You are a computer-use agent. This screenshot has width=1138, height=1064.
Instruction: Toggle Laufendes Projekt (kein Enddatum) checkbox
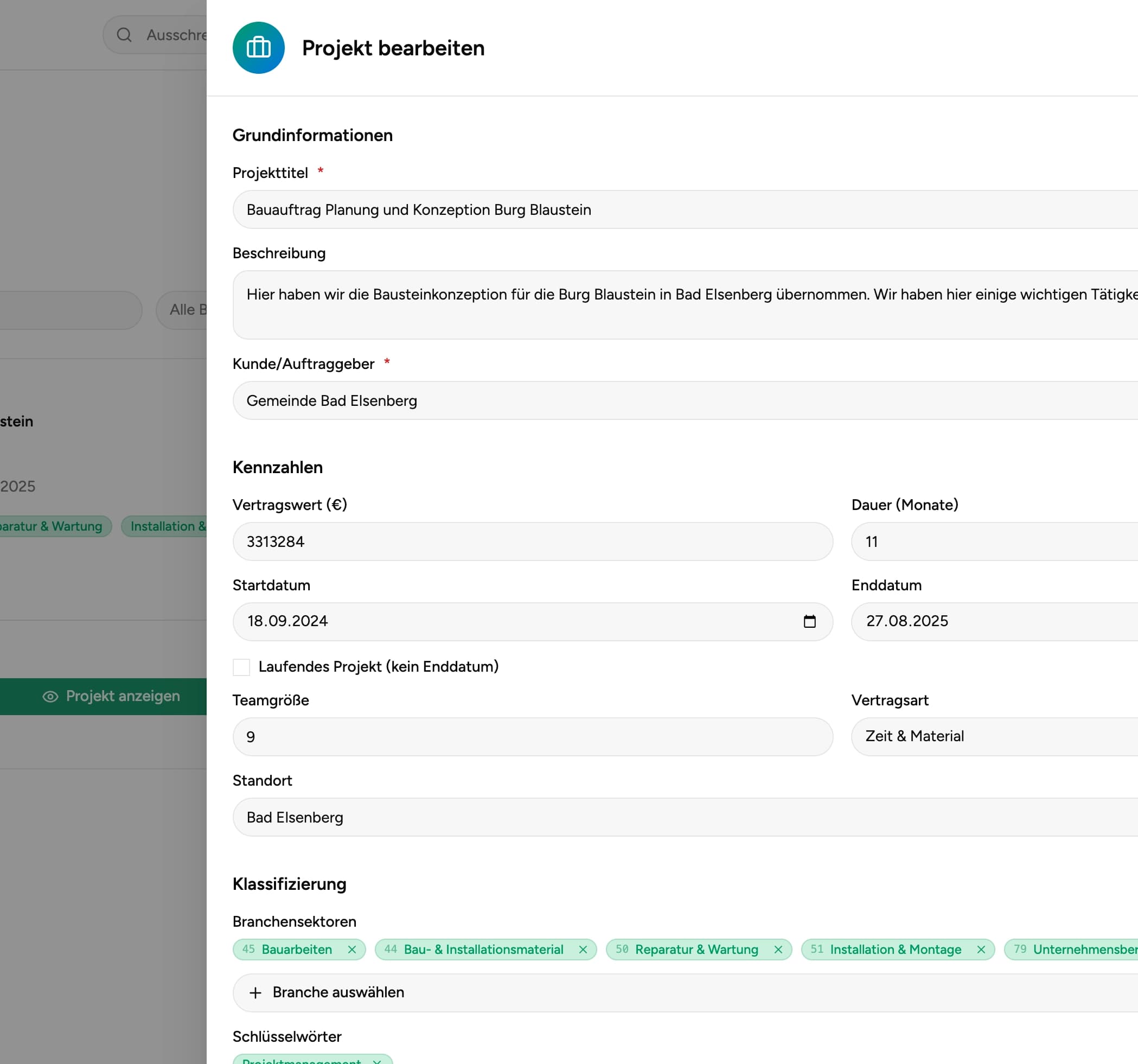(241, 667)
